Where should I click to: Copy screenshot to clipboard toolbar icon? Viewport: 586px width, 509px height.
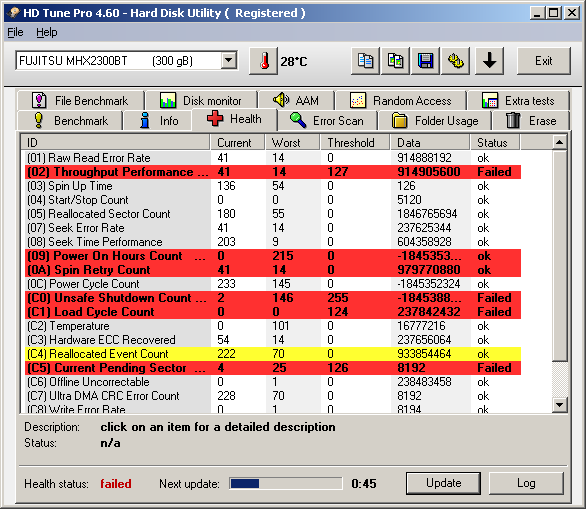pos(395,61)
